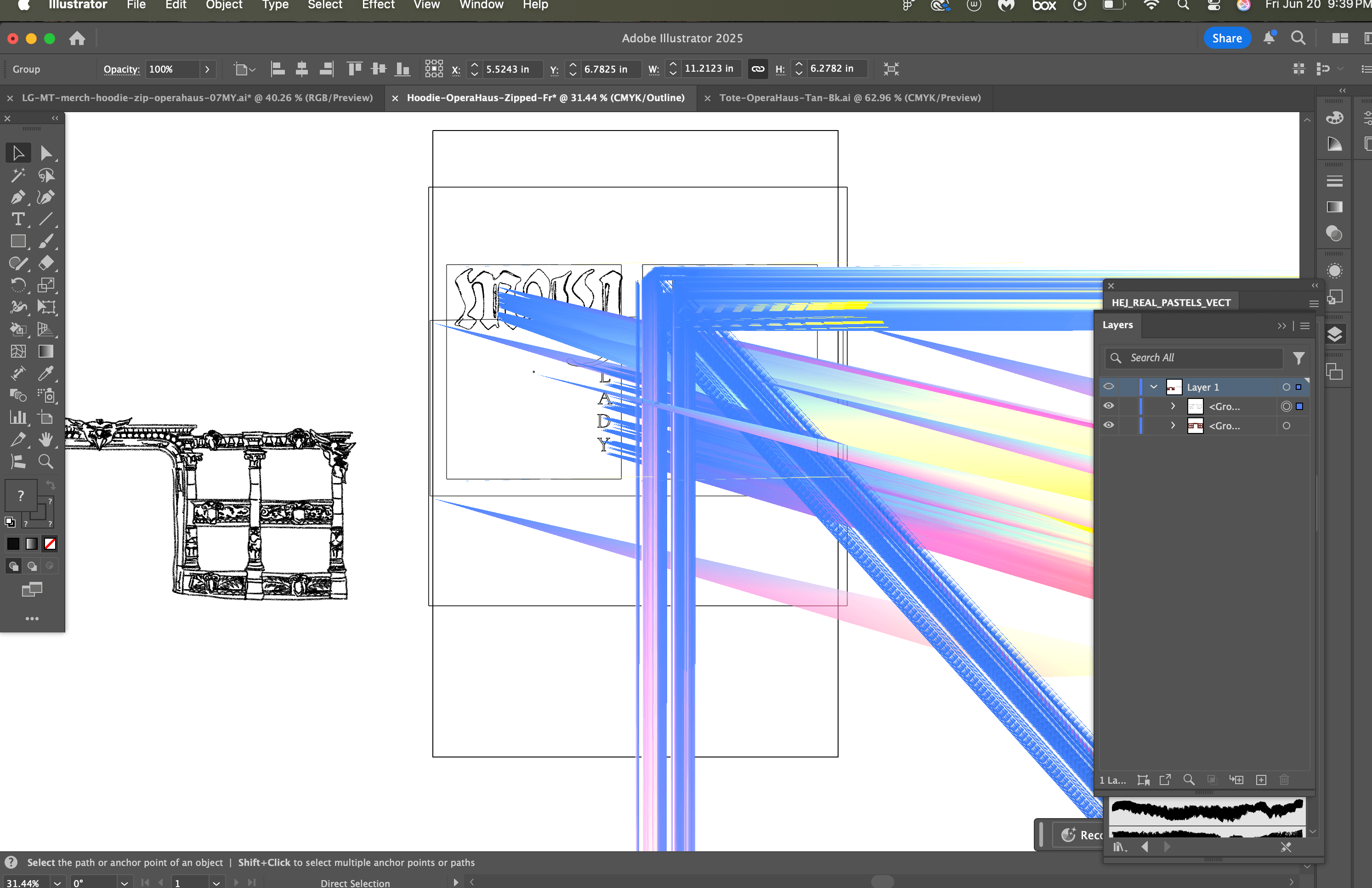
Task: Click the Edit Toolbar ellipsis button
Action: pos(32,619)
